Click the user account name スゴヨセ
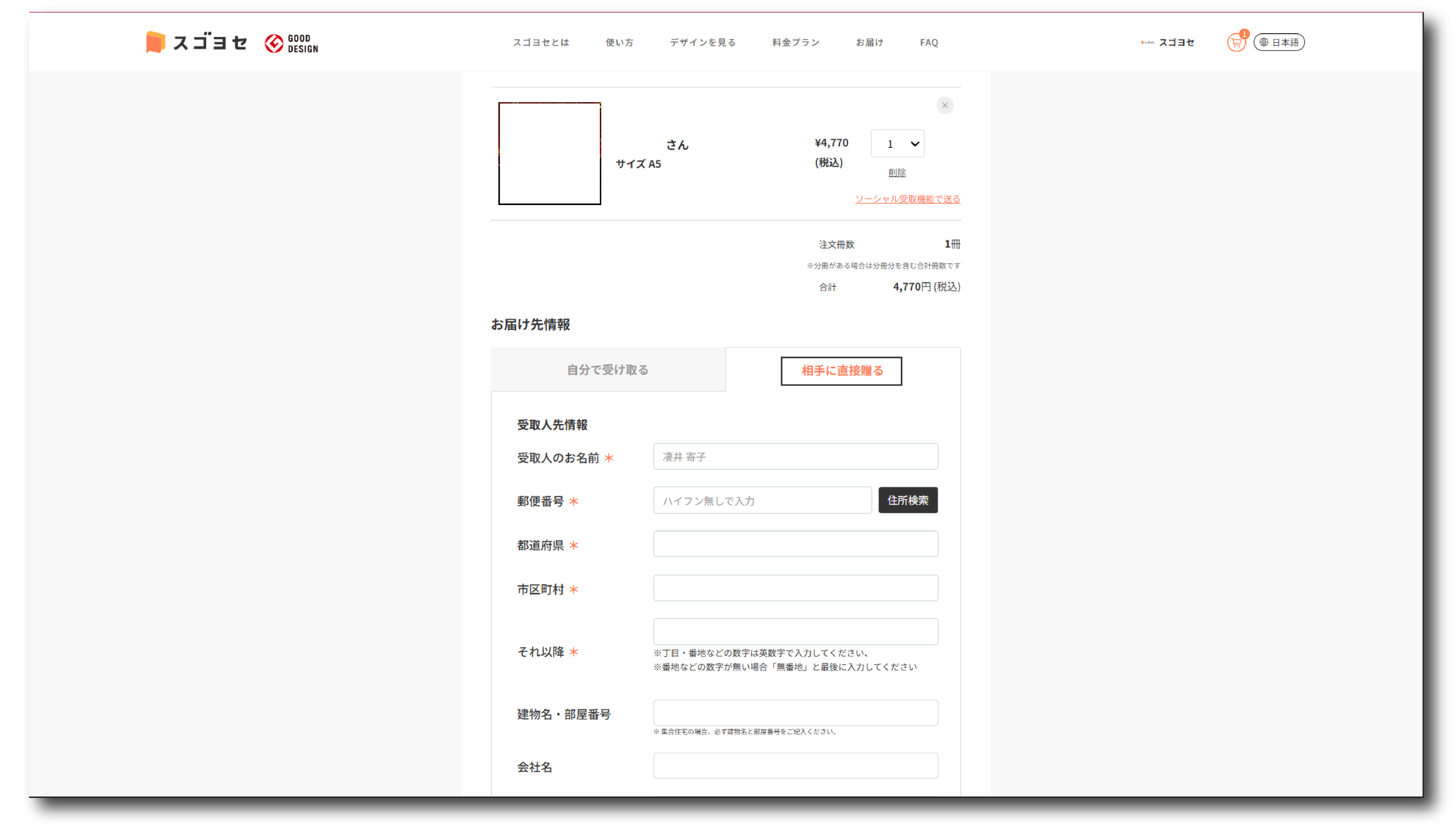The height and width of the screenshot is (830, 1456). pyautogui.click(x=1176, y=43)
